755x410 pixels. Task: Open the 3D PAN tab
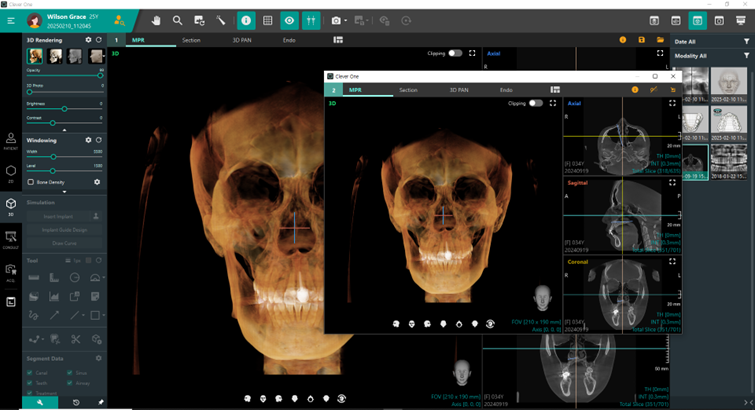243,40
